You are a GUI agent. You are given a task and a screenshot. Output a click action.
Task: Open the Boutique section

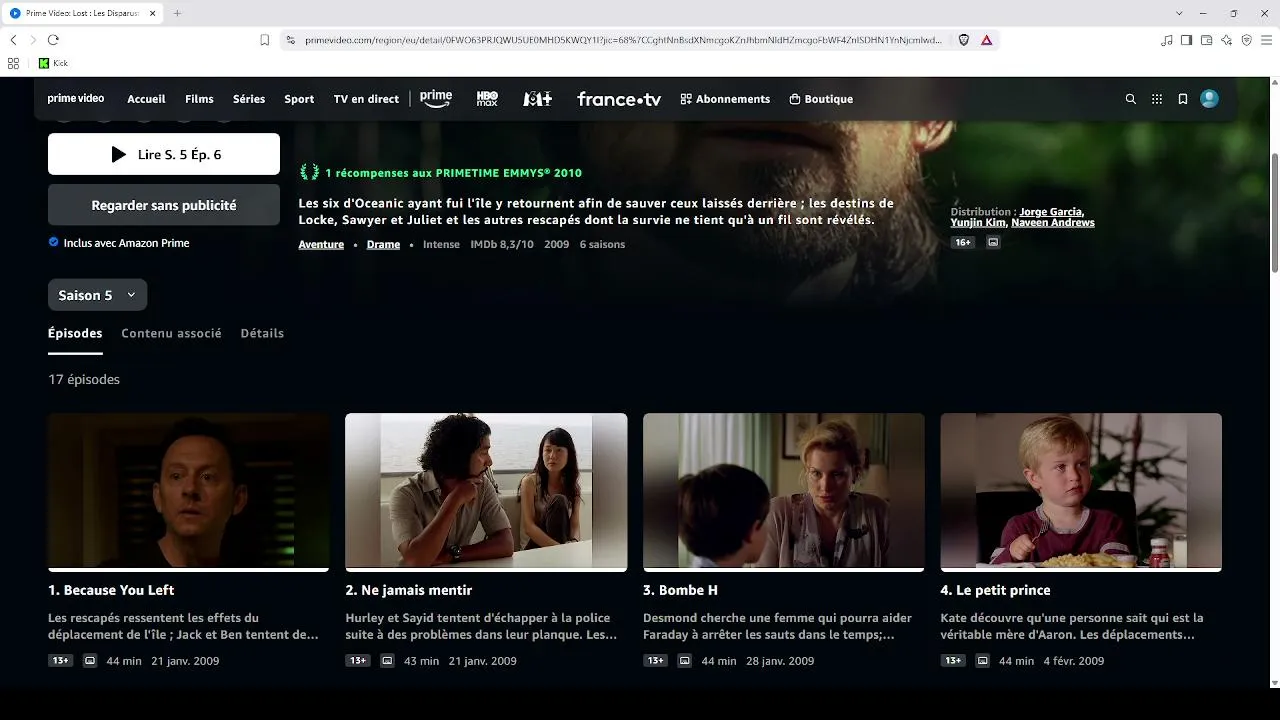[821, 99]
